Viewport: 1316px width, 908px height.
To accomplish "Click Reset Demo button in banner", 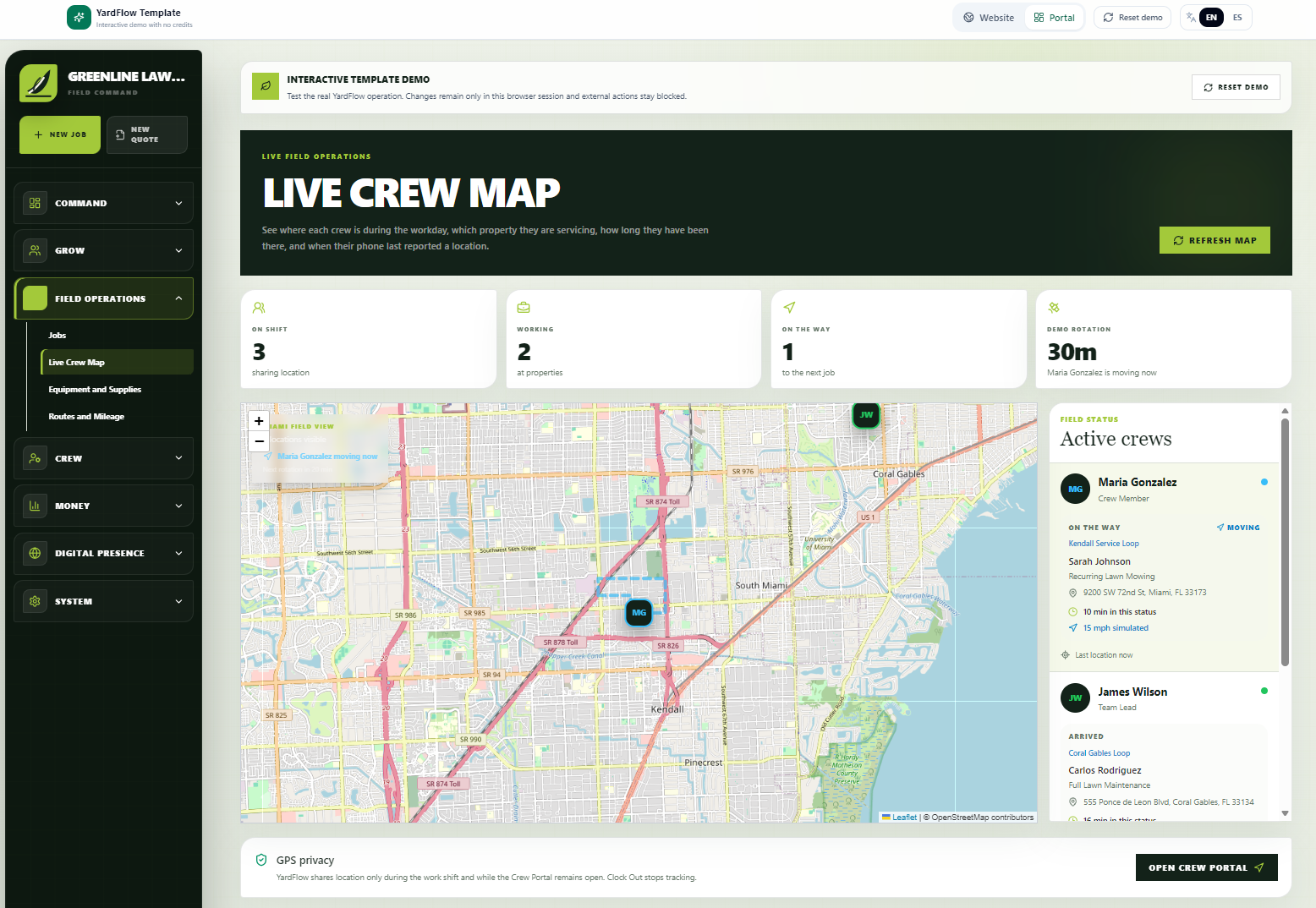I will pos(1236,87).
